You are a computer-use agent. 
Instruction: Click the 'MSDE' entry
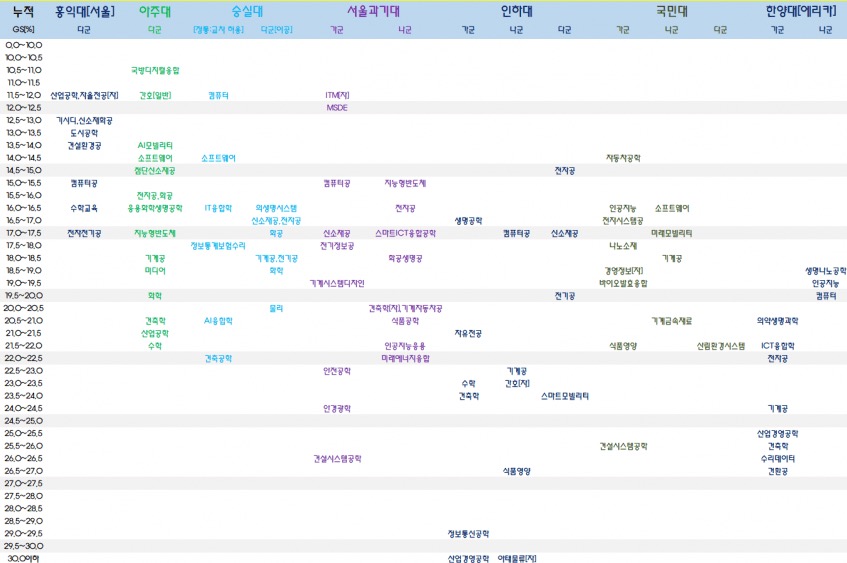coord(337,108)
